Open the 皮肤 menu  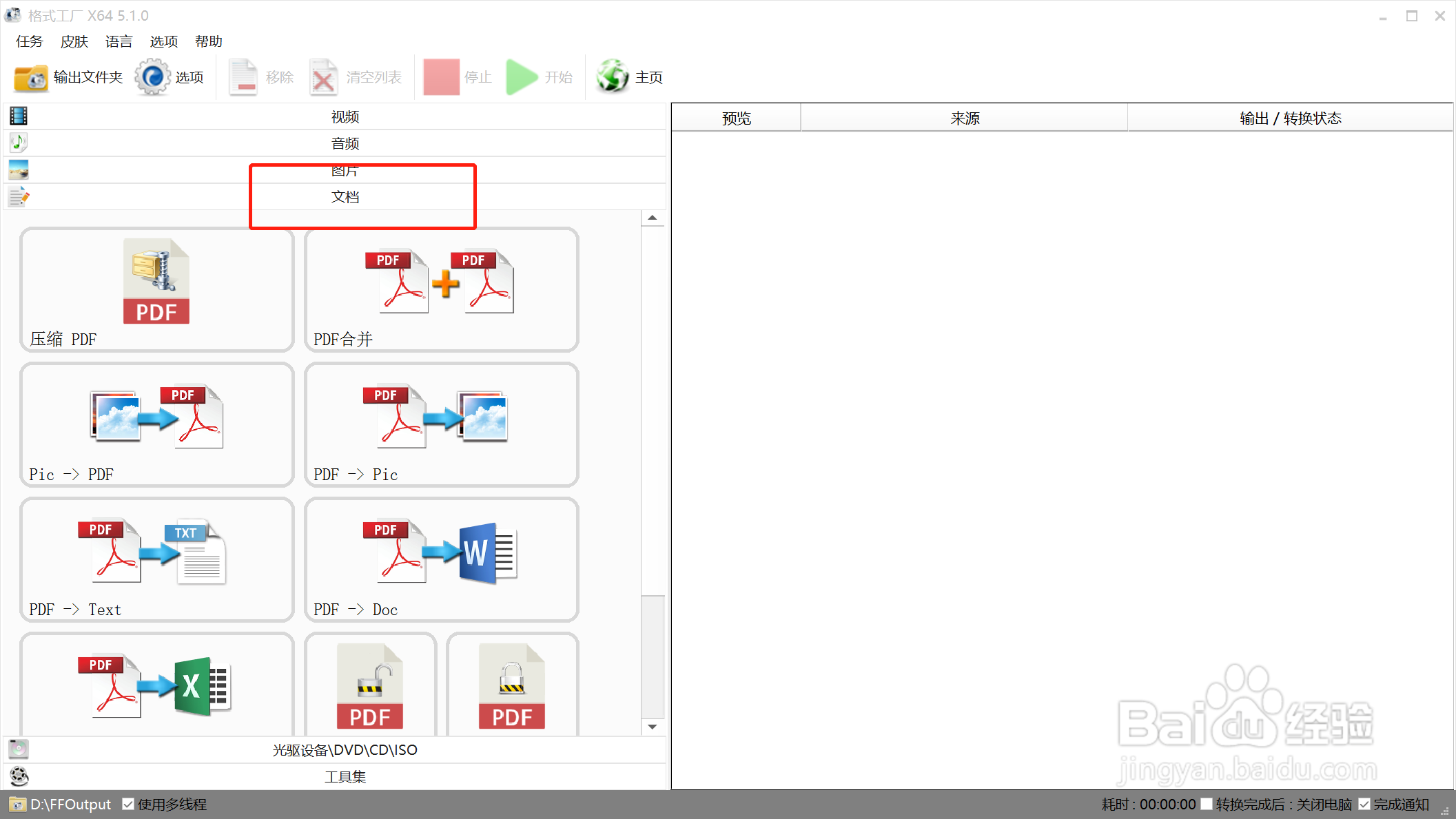[x=74, y=41]
